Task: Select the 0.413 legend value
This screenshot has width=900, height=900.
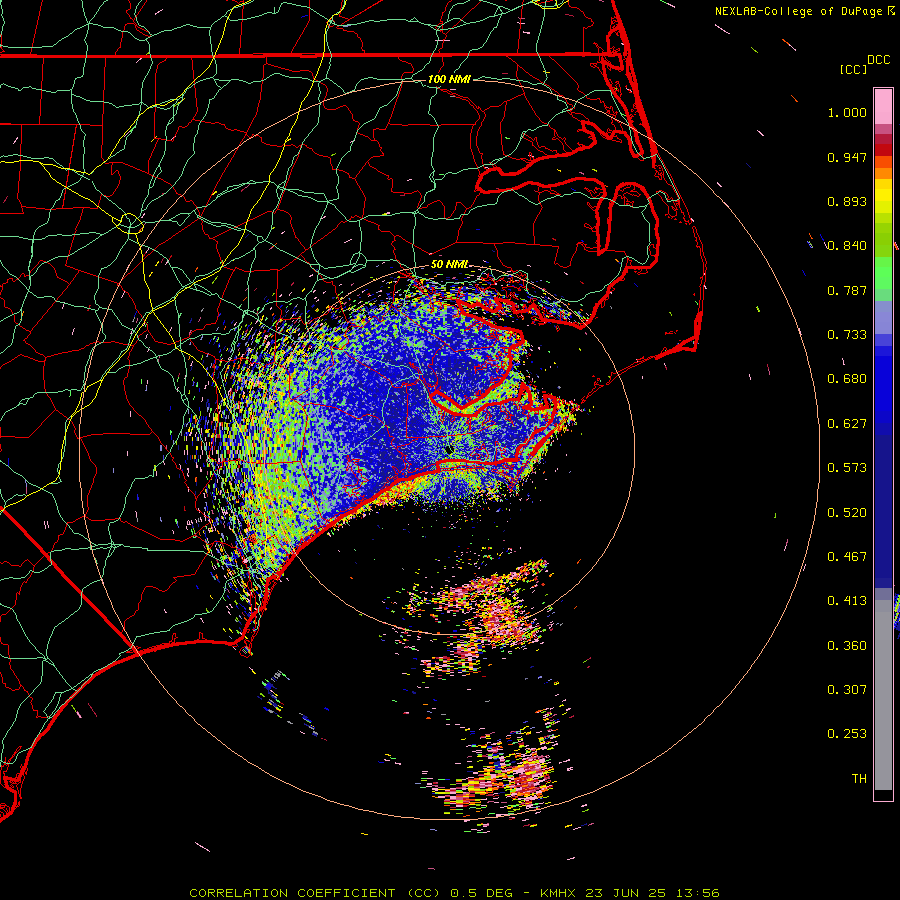Action: pos(847,601)
